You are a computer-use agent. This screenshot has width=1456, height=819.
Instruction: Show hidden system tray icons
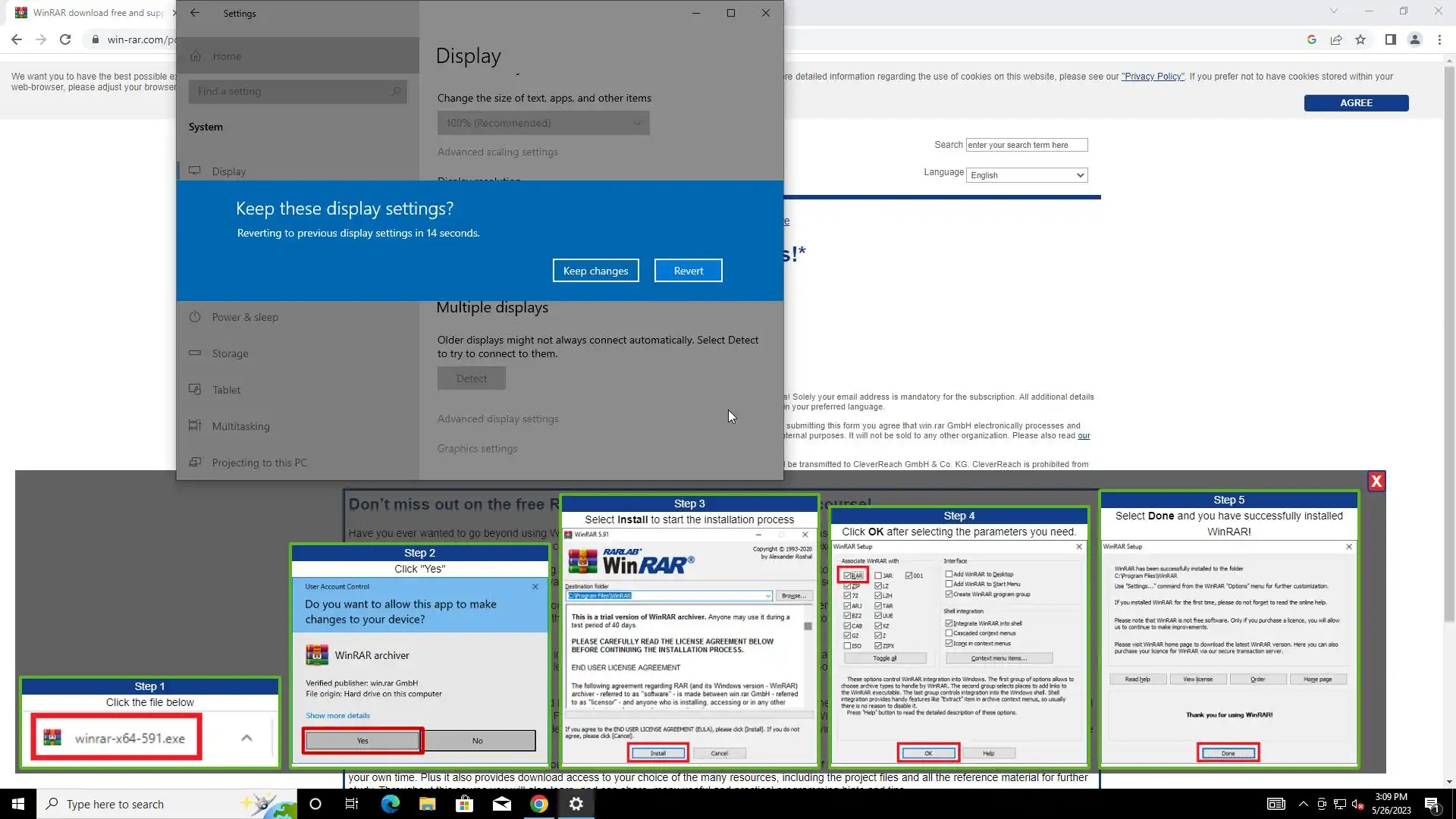pos(1303,804)
